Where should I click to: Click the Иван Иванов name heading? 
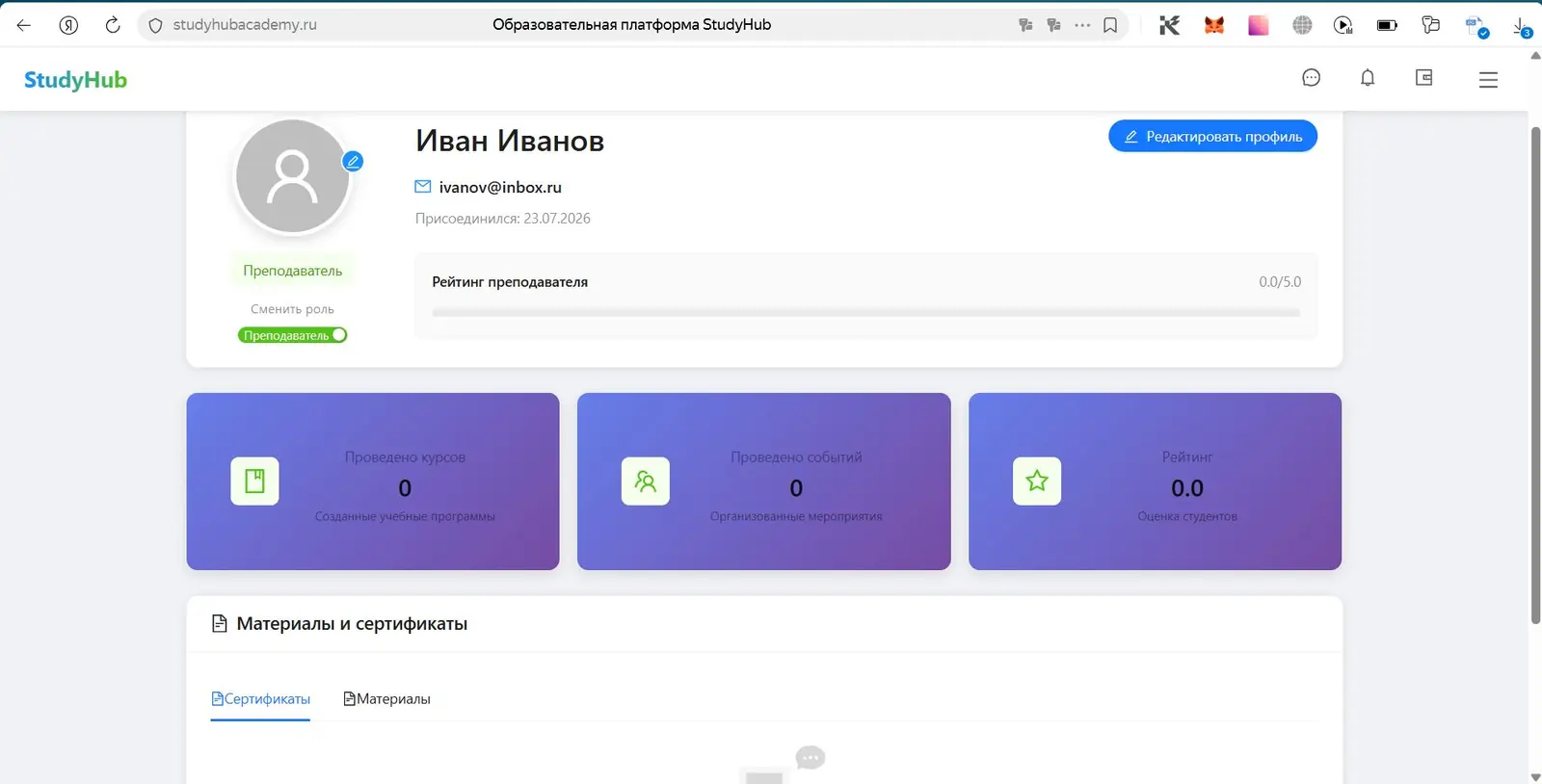(x=510, y=141)
